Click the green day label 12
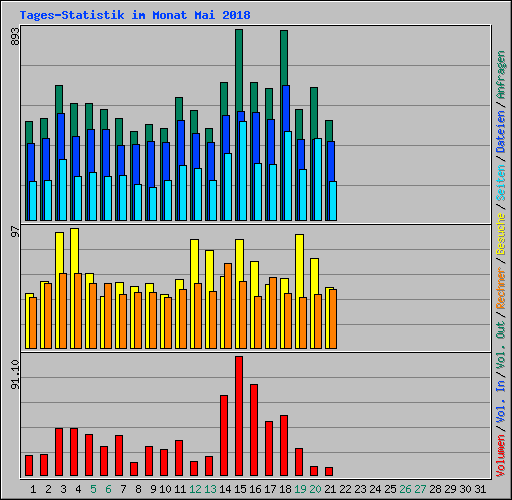Image resolution: width=512 pixels, height=500 pixels. pos(195,489)
